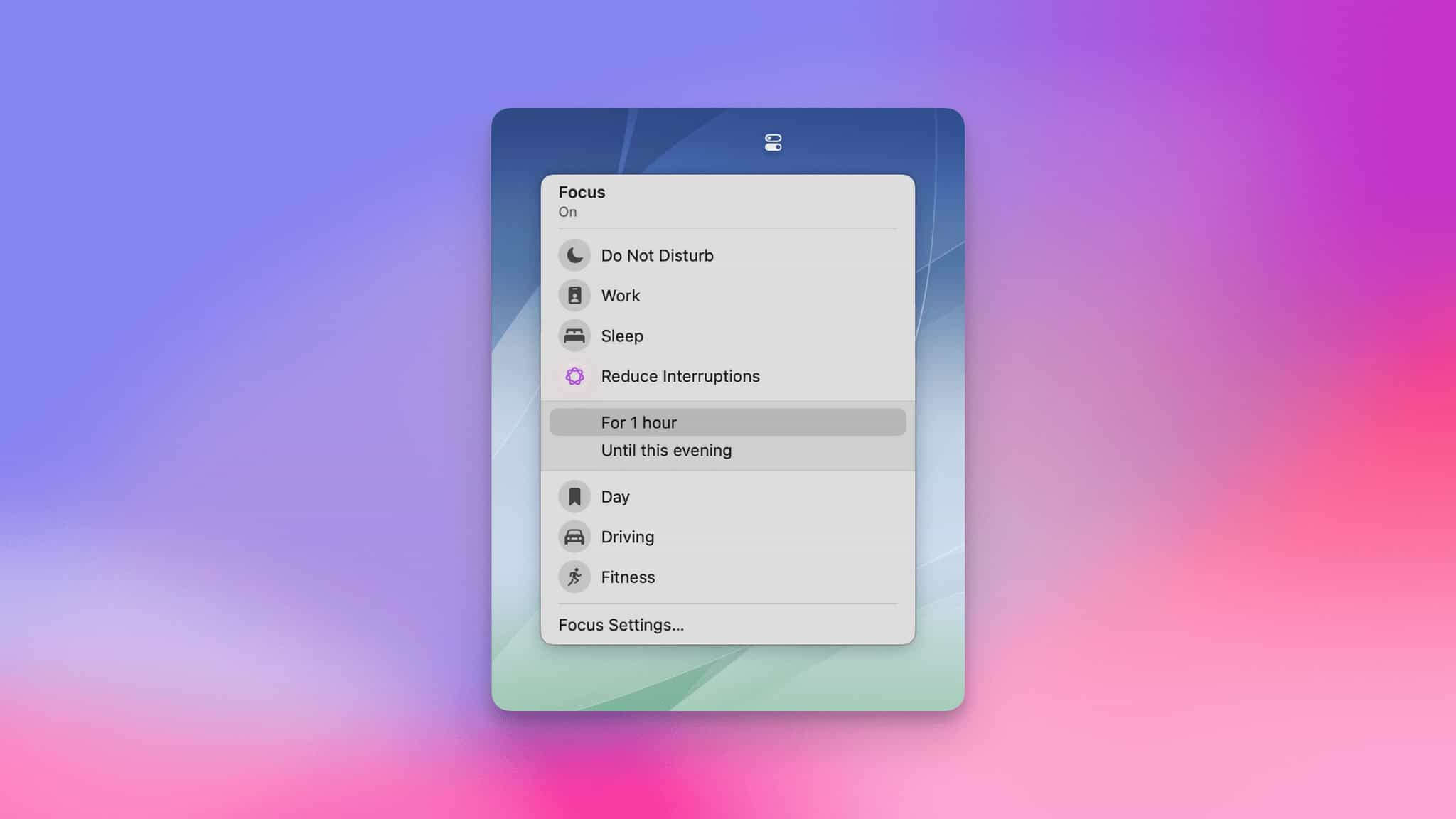Click the Sleep focus bed icon
Image resolution: width=1456 pixels, height=819 pixels.
point(574,336)
